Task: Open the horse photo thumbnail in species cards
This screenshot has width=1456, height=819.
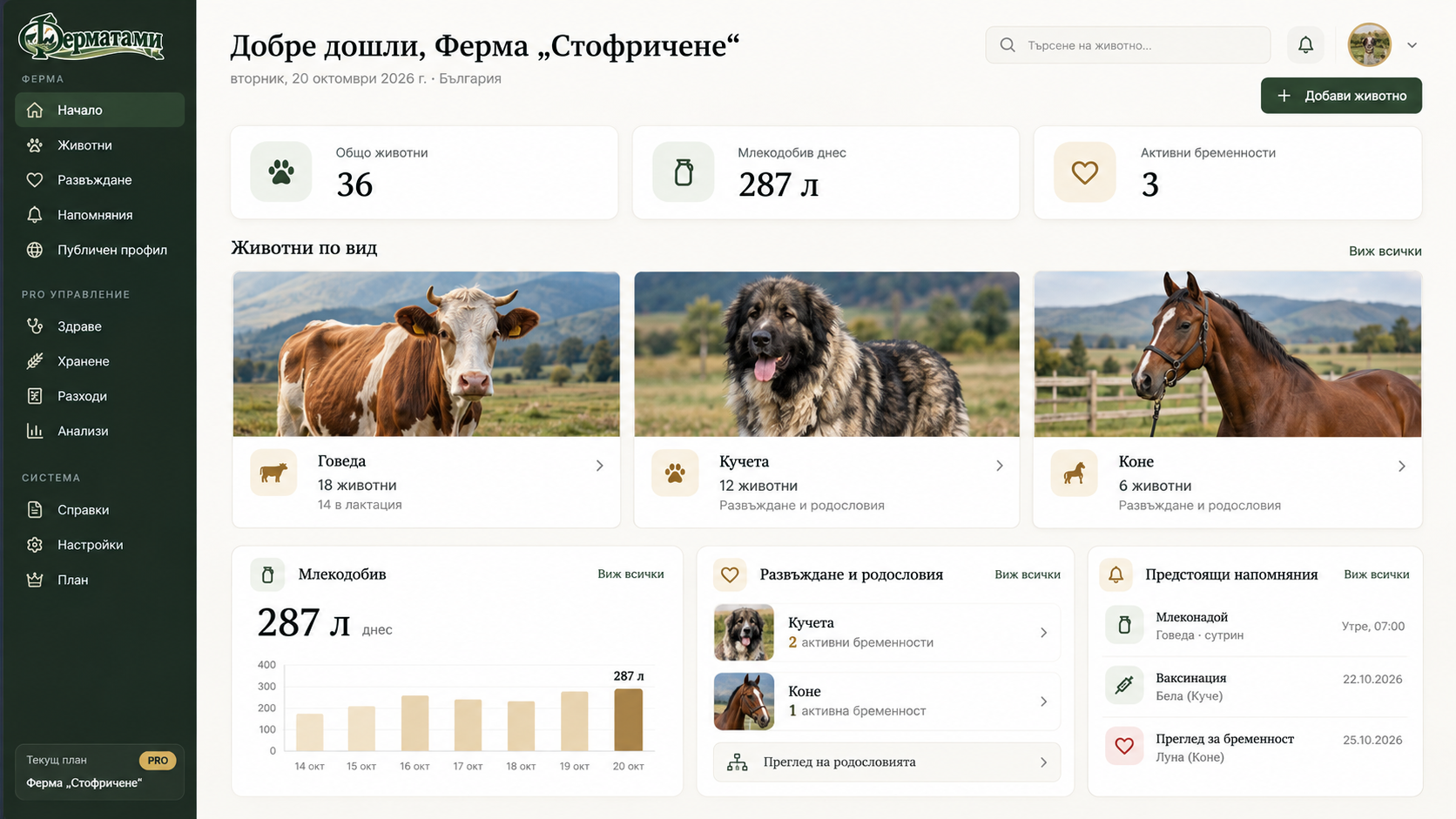Action: 1228,354
